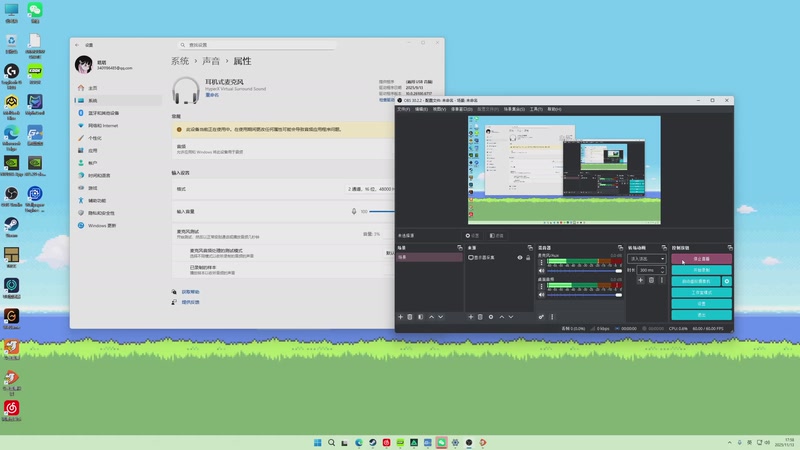Adjust the desktop audio volume slider in the OBS mixer
800x450 pixels.
584,294
